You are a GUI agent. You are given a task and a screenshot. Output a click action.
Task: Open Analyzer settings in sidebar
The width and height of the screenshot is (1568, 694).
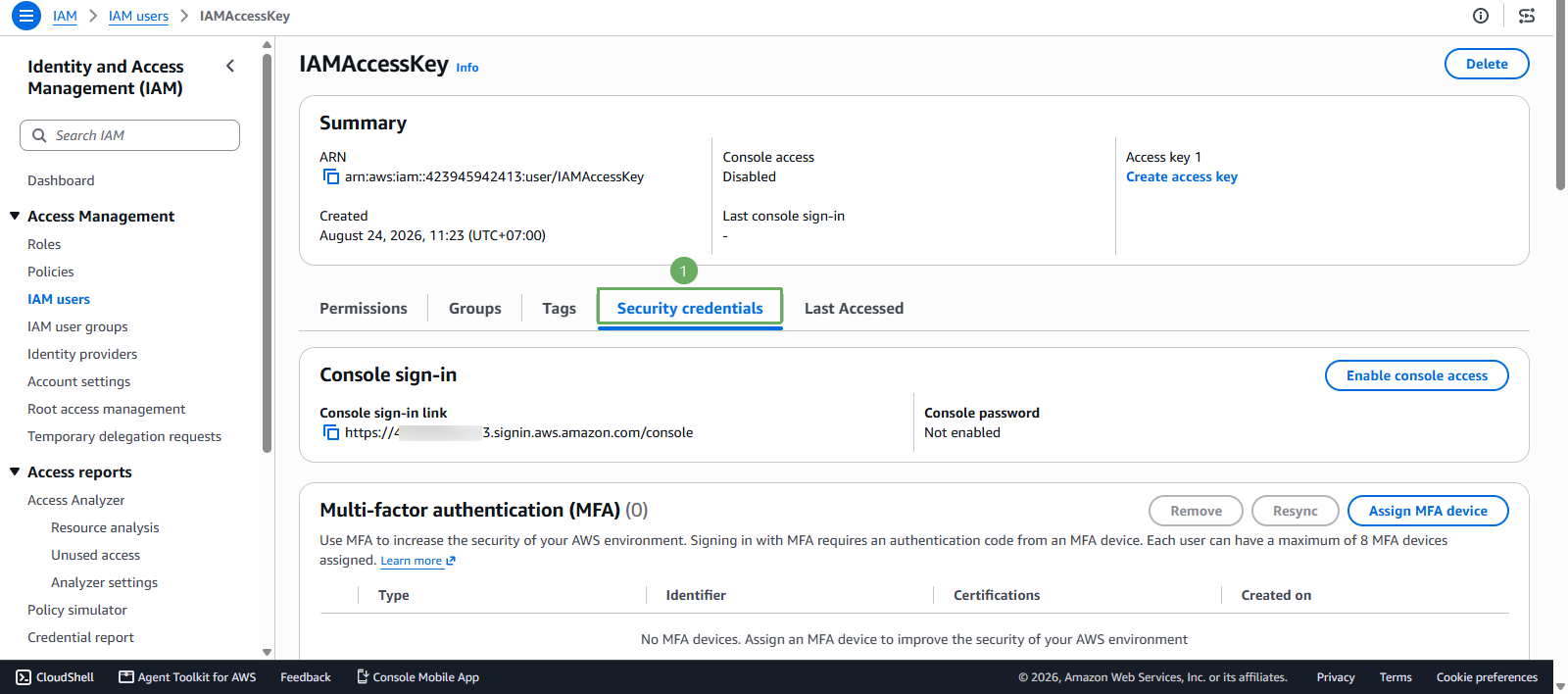click(104, 582)
